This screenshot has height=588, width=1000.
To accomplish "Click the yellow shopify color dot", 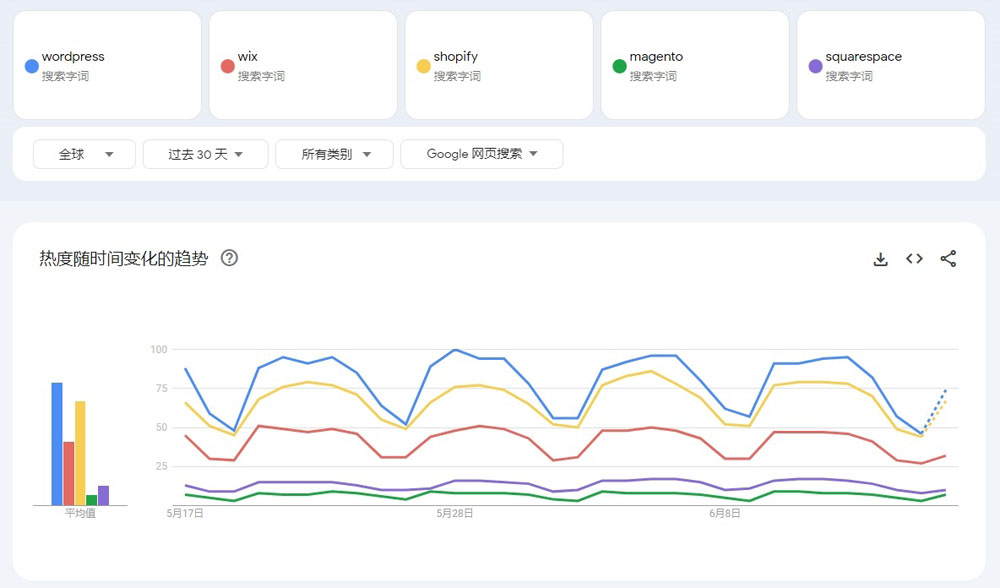I will click(x=423, y=66).
